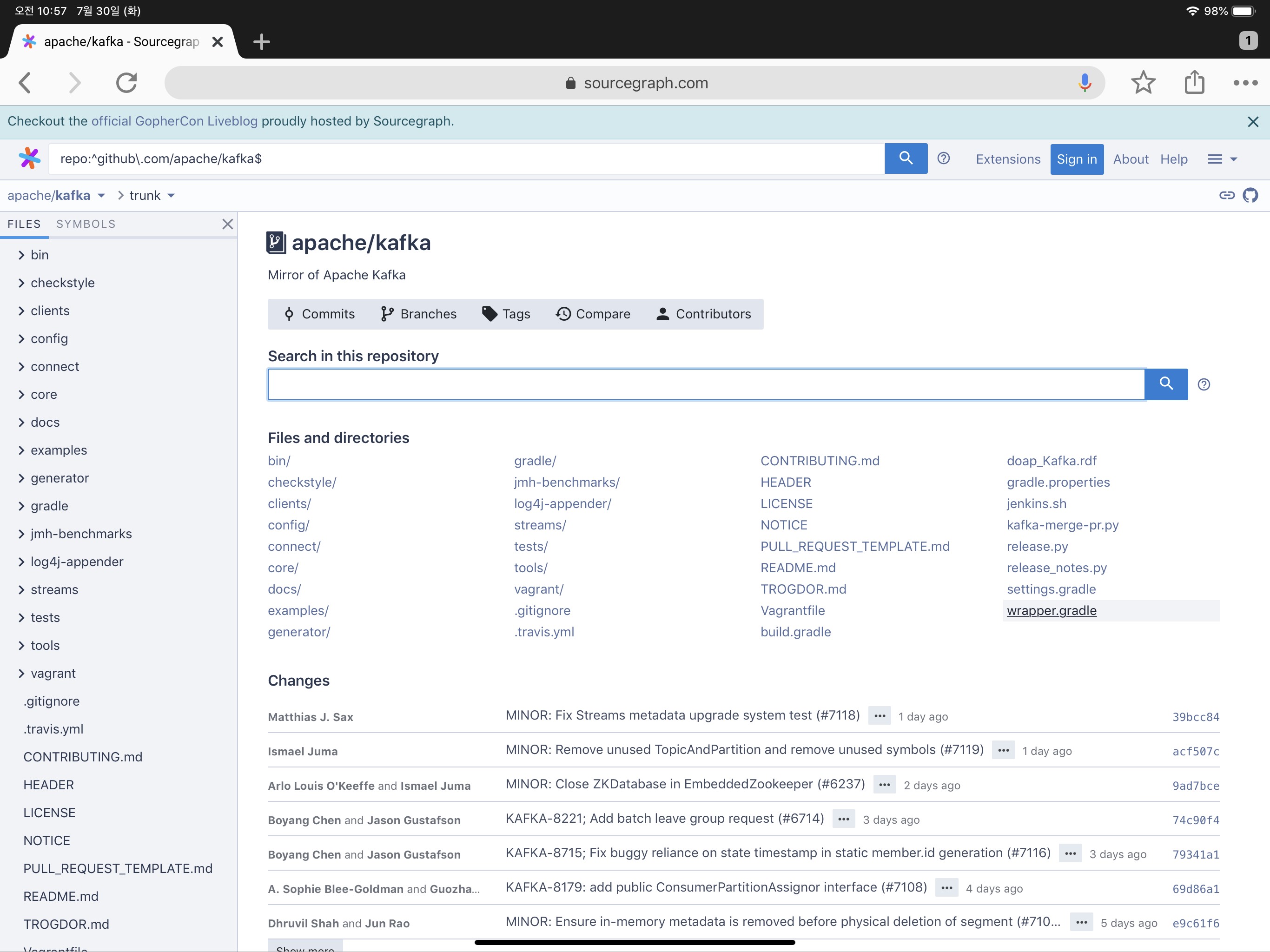Switch to the SYMBOLS tab
The image size is (1270, 952).
[x=86, y=224]
